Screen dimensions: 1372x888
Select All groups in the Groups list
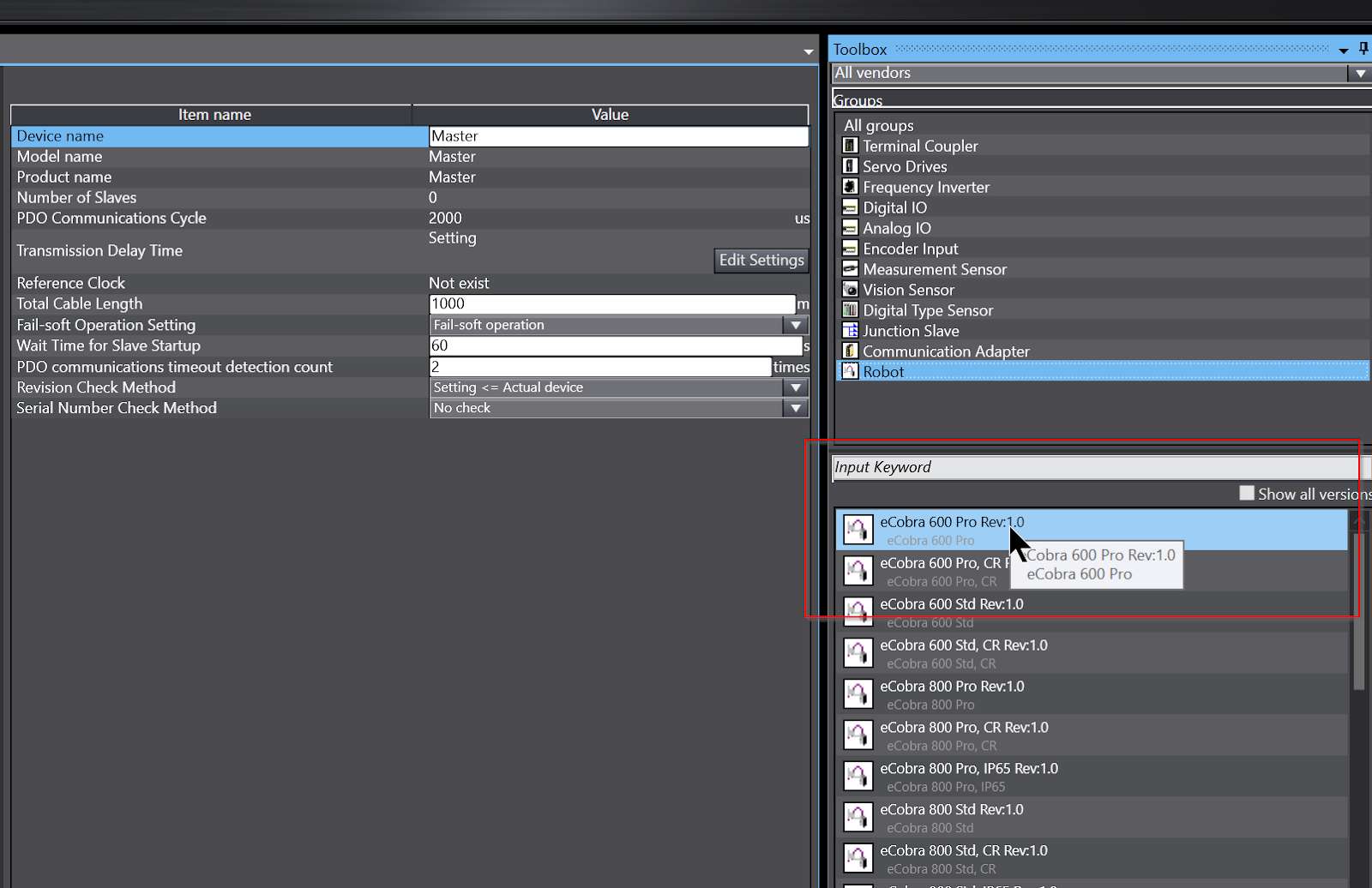click(x=879, y=126)
